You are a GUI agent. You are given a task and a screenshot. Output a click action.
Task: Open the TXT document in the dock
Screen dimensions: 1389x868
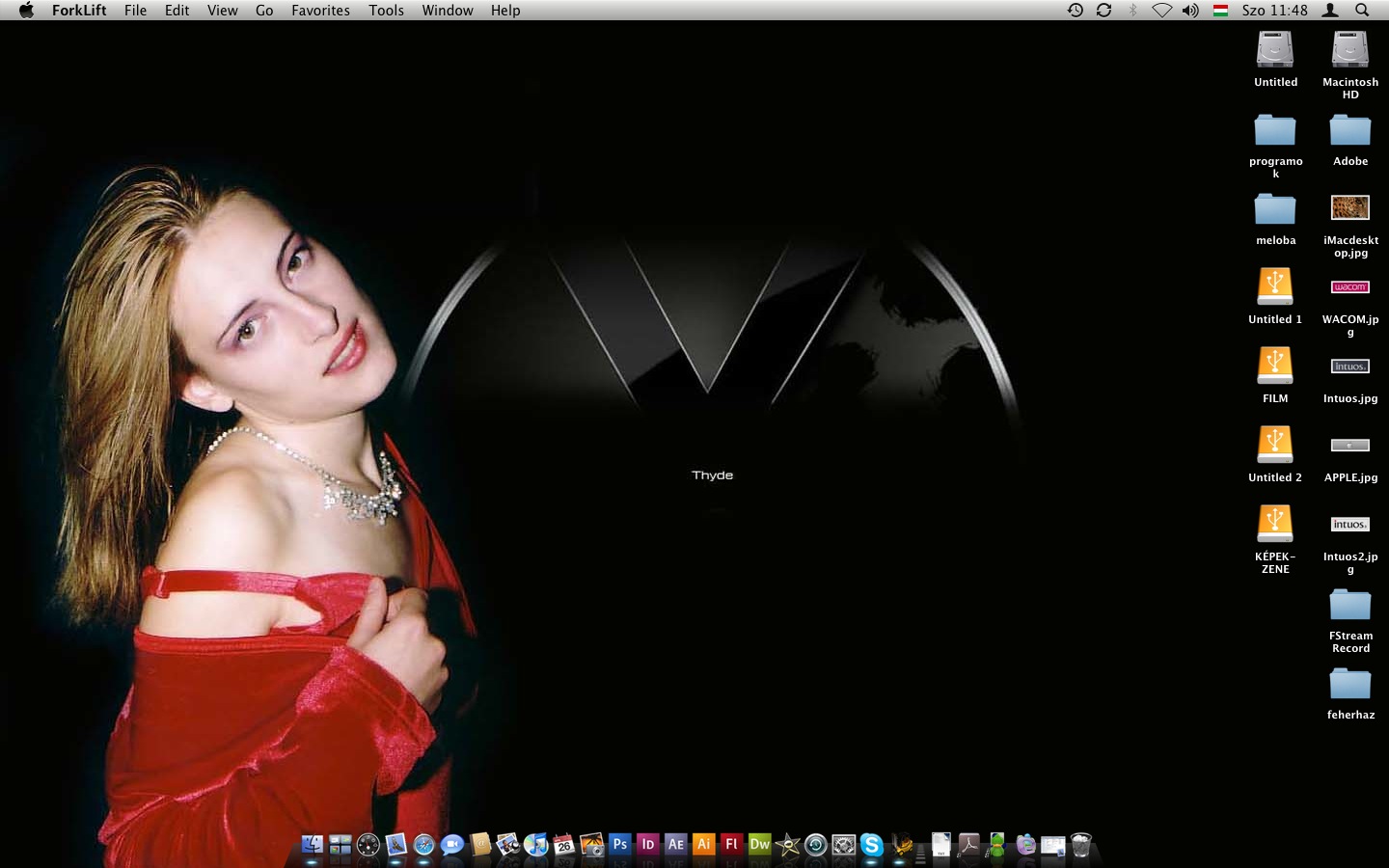coord(940,845)
